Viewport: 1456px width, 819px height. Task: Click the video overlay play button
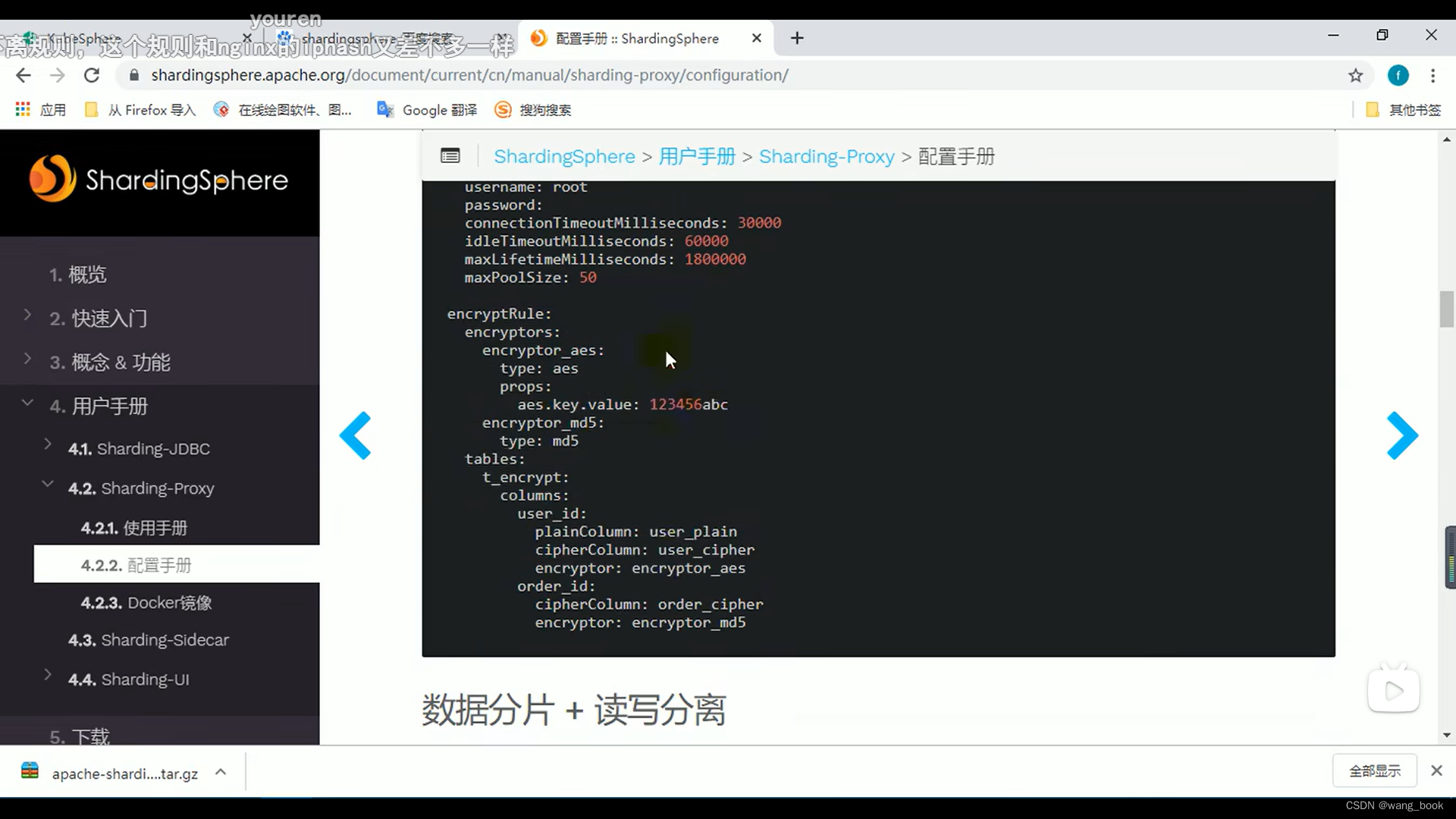pyautogui.click(x=1394, y=691)
